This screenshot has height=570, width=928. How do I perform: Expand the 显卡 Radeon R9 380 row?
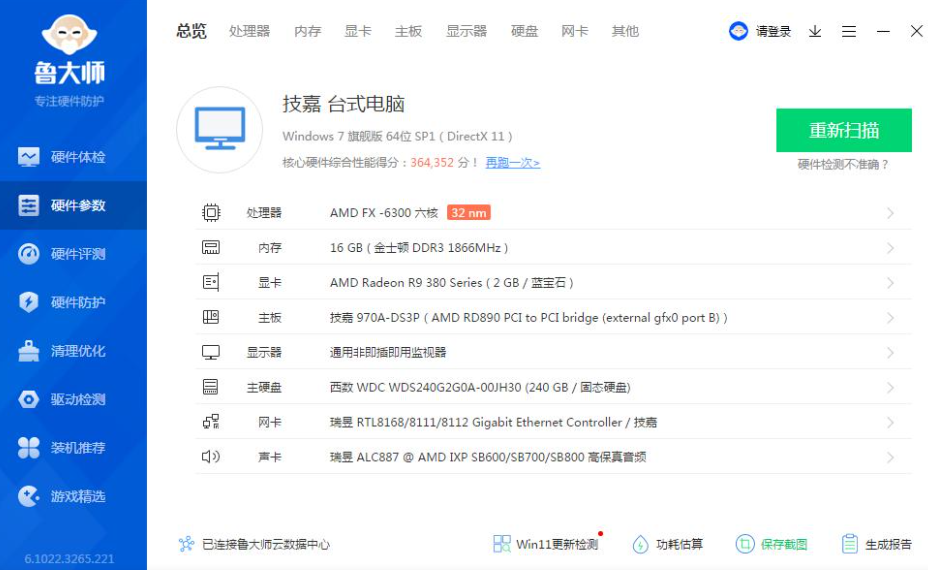pos(890,283)
